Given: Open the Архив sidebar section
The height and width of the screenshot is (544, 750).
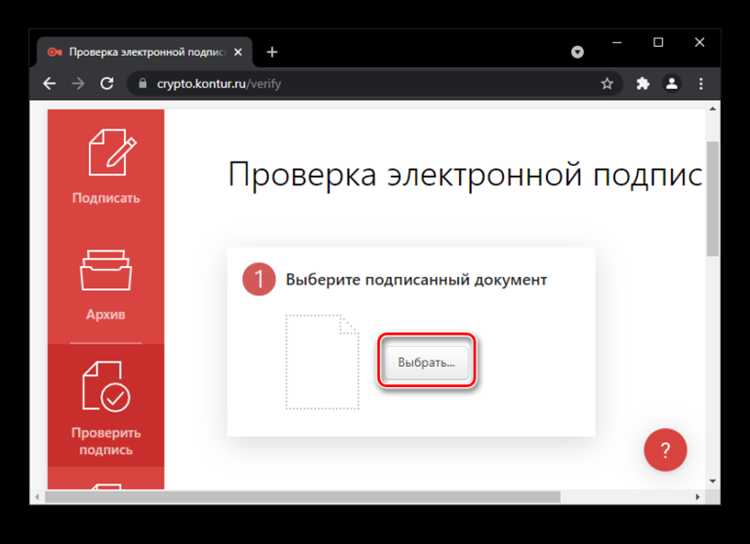Looking at the screenshot, I should (106, 285).
